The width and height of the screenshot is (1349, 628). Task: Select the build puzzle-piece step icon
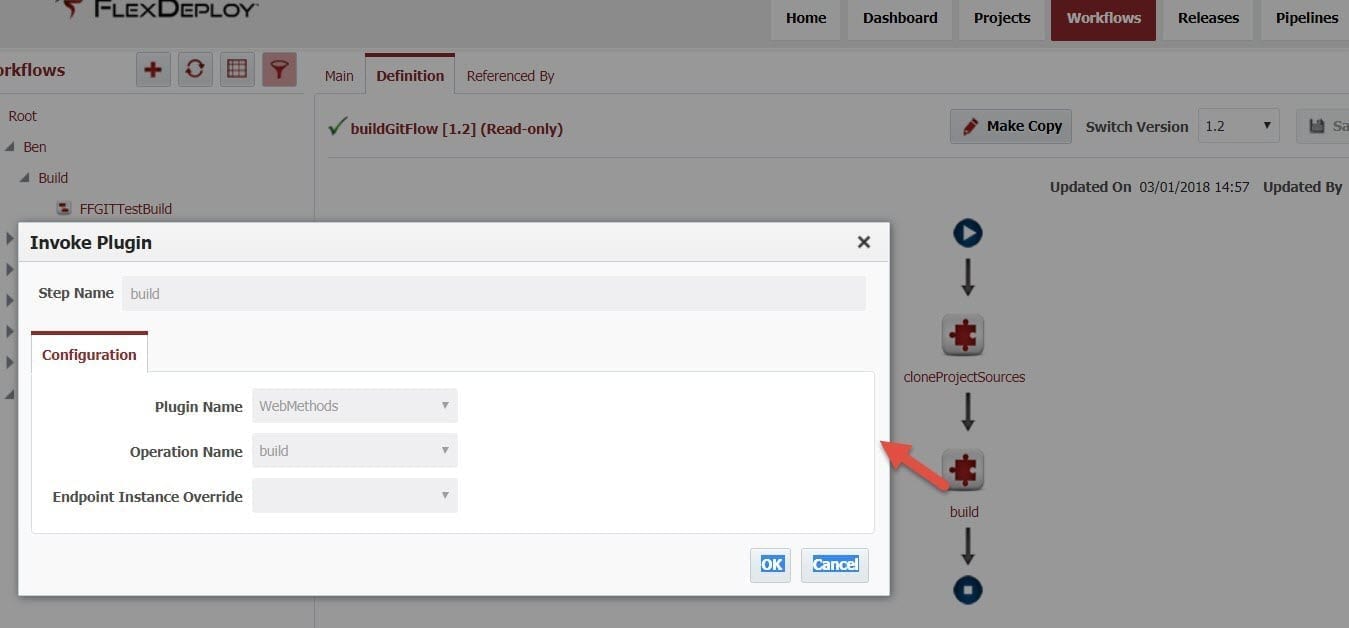pos(963,470)
